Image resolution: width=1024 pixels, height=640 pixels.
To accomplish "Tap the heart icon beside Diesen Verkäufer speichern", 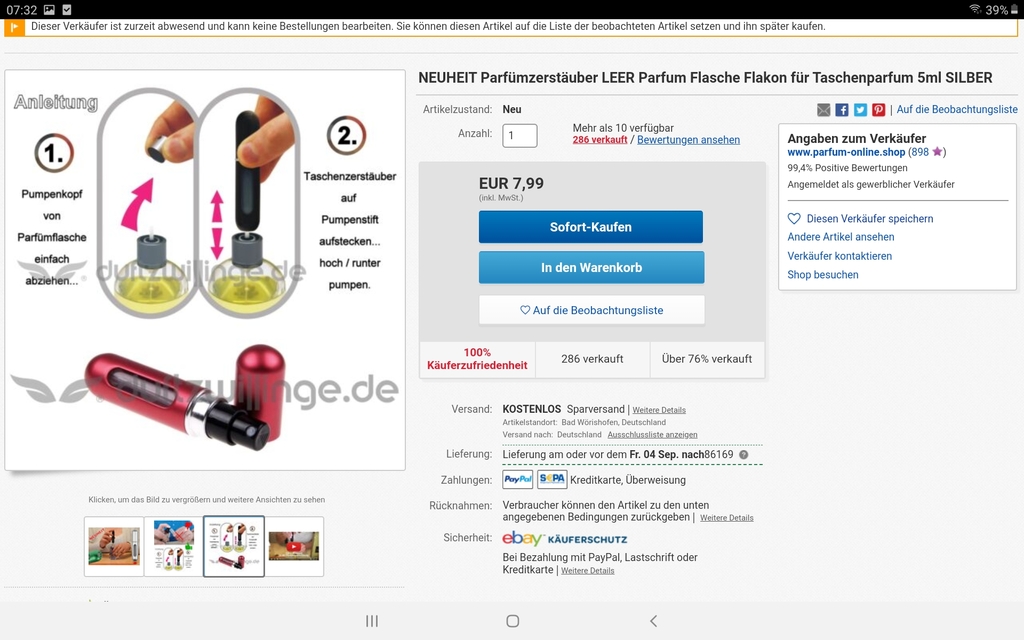I will click(x=794, y=219).
